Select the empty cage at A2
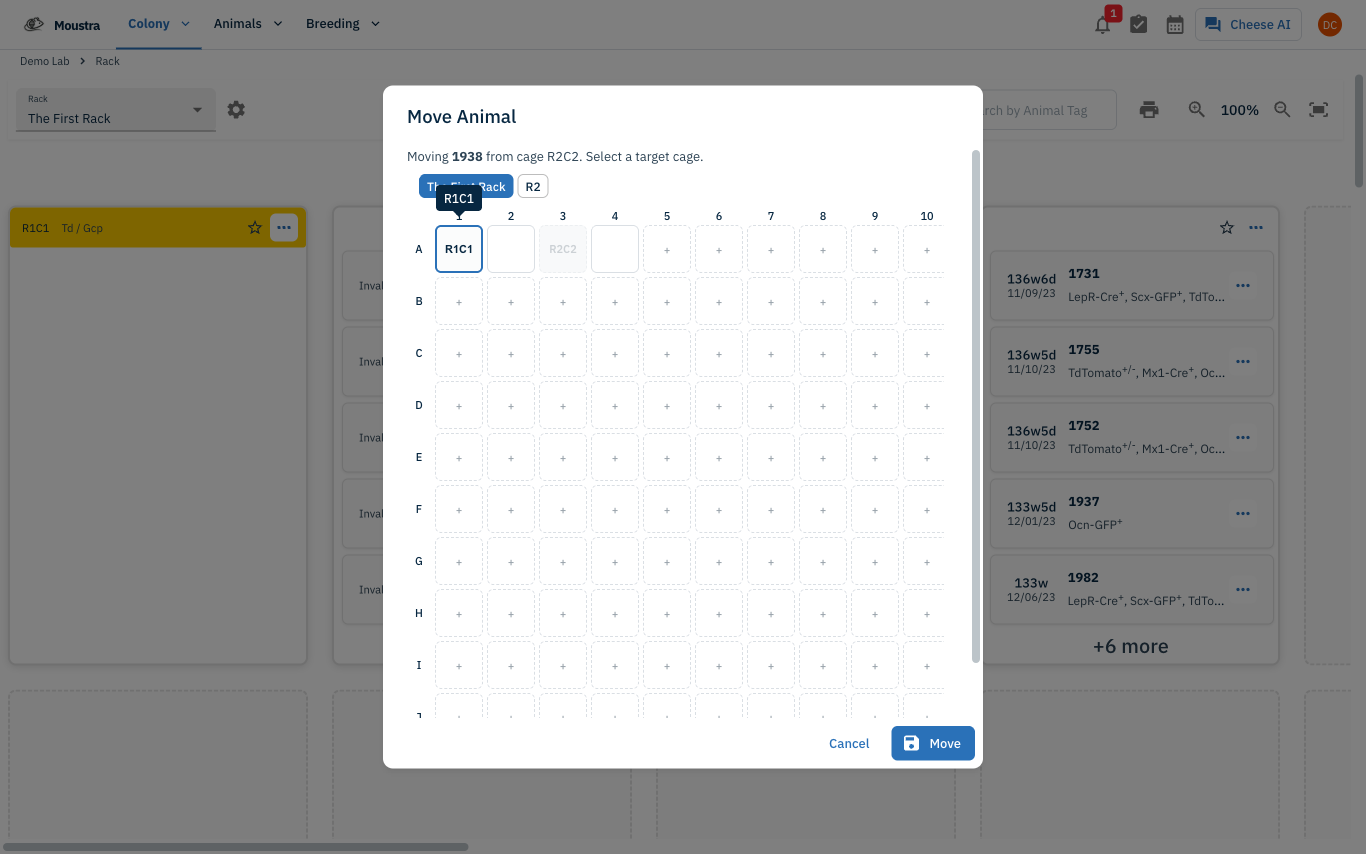 tap(511, 249)
